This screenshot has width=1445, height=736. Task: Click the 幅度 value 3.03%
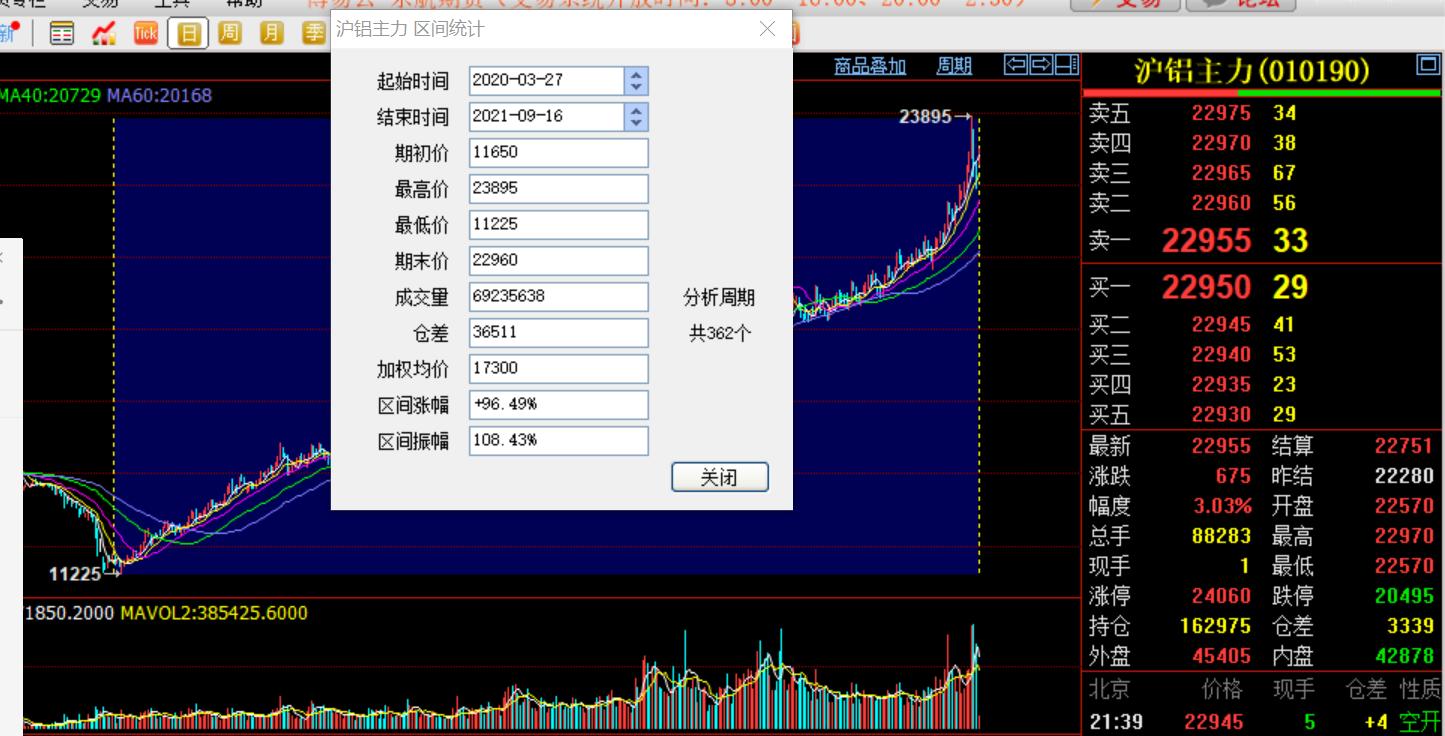(1222, 506)
